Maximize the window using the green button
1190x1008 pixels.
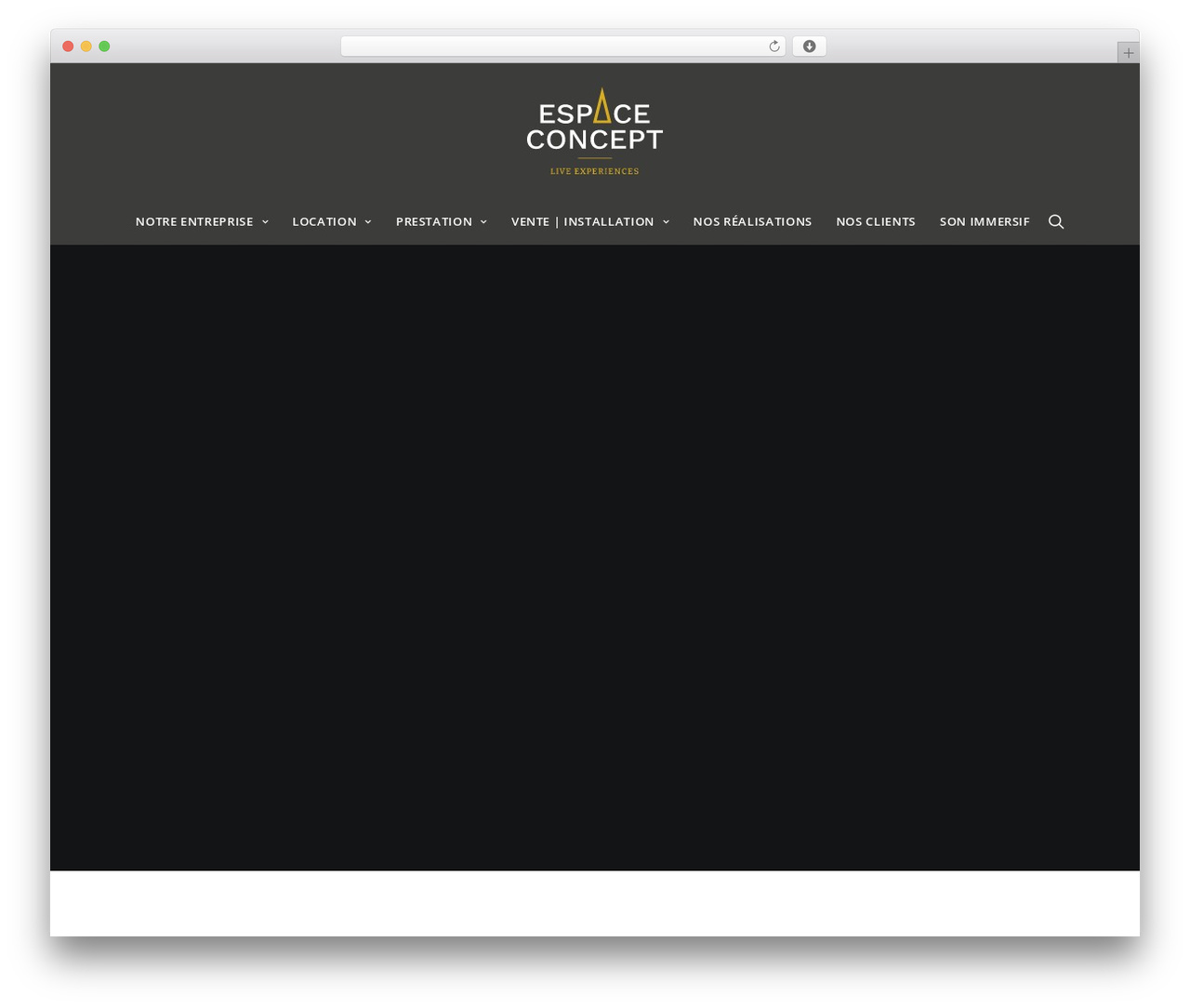pos(104,46)
